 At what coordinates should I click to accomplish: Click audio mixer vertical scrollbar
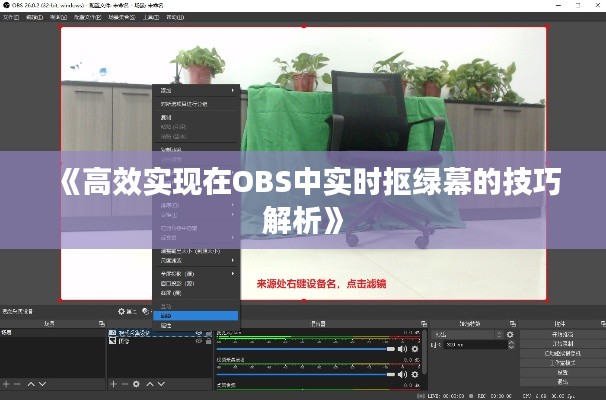click(x=425, y=352)
